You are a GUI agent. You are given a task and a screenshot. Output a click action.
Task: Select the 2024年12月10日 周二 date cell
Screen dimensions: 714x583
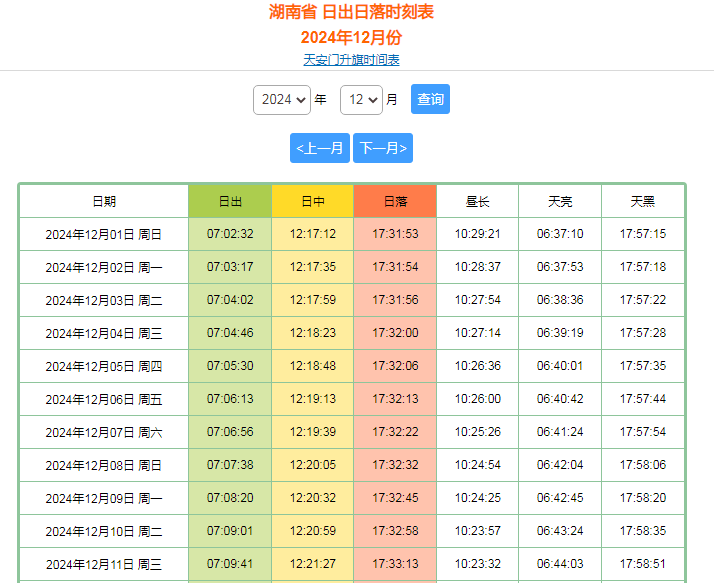(x=104, y=531)
